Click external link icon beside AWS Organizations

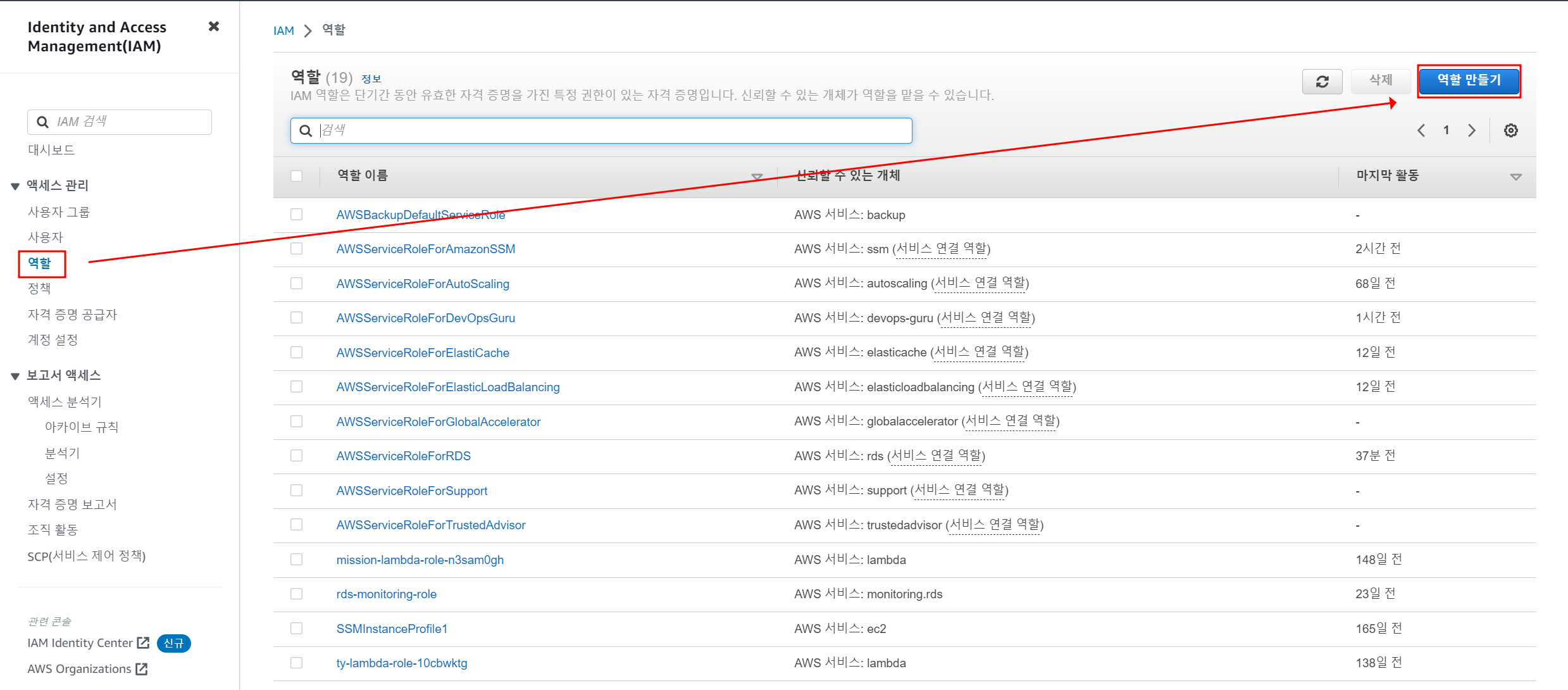click(x=142, y=668)
